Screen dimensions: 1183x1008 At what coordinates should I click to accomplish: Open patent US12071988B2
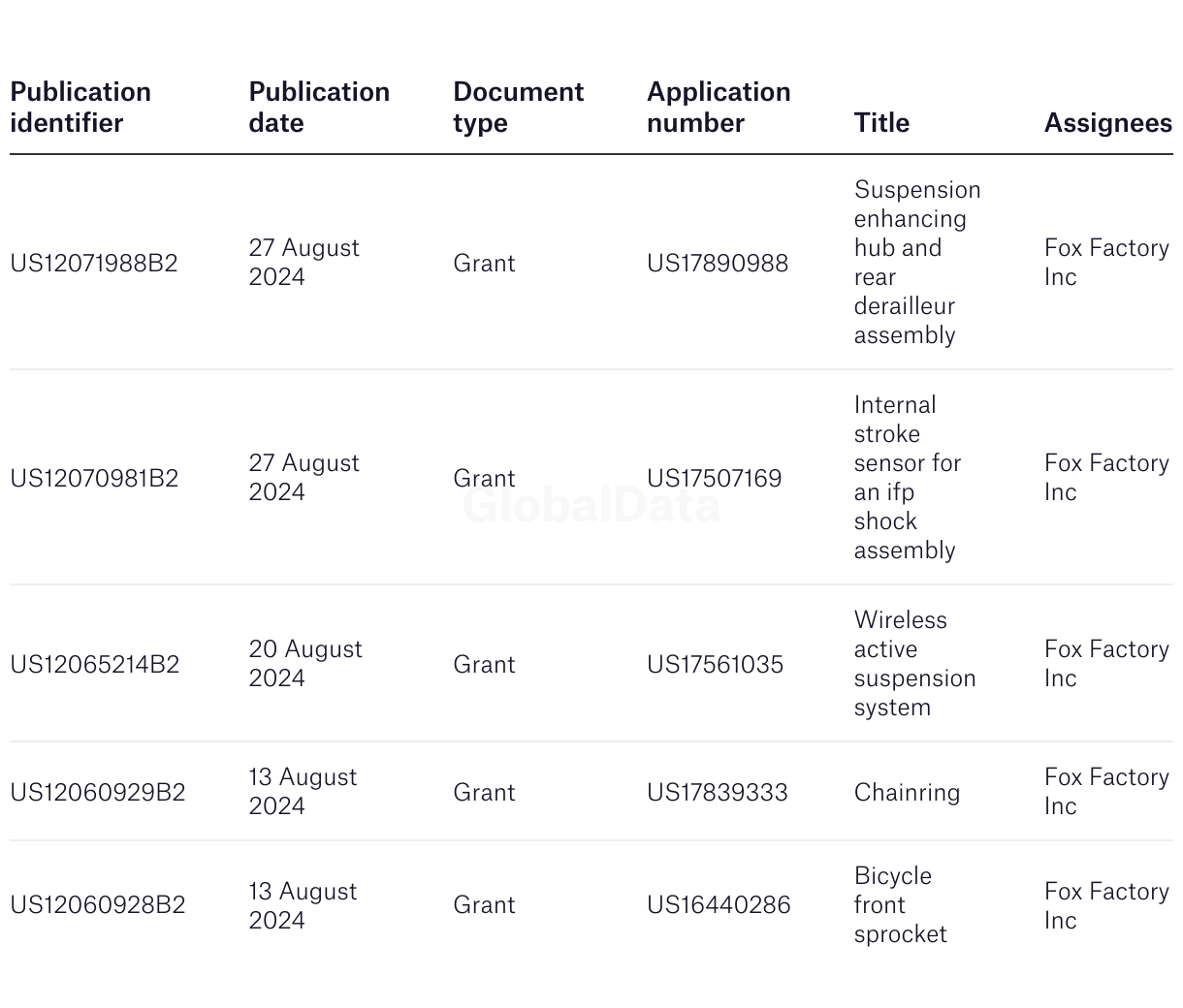pos(94,264)
